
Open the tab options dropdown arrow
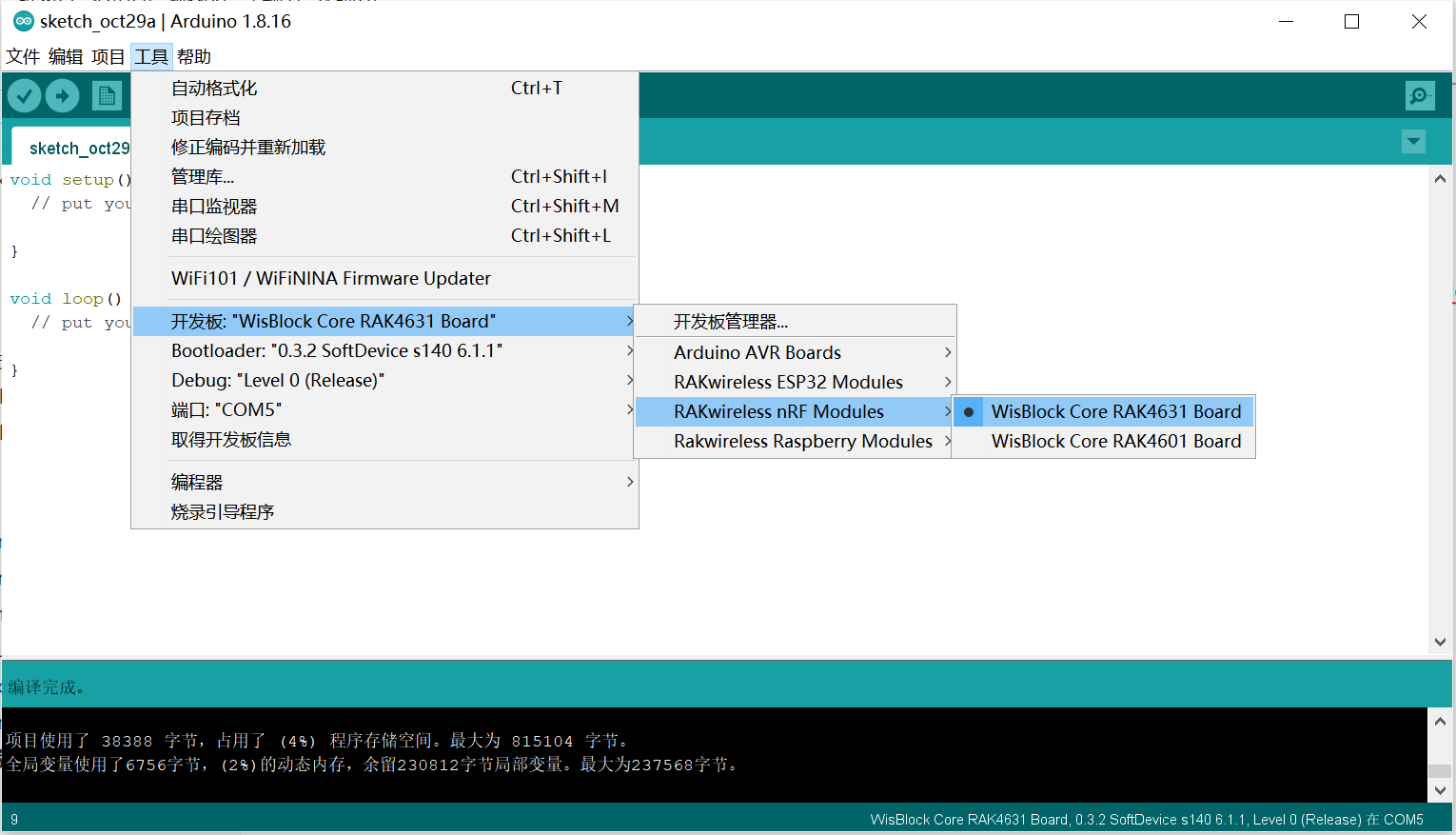tap(1413, 142)
